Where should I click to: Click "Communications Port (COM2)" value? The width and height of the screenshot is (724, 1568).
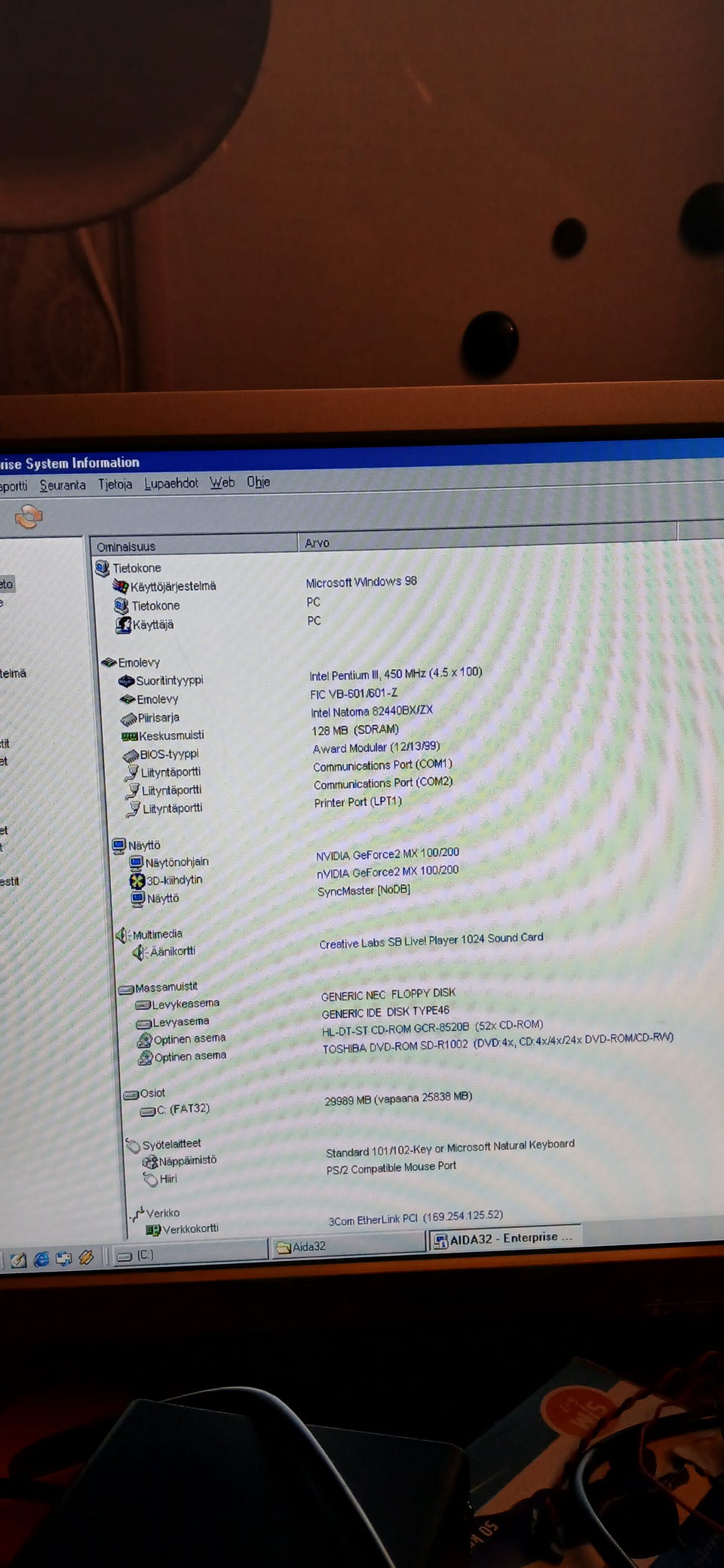tap(383, 784)
